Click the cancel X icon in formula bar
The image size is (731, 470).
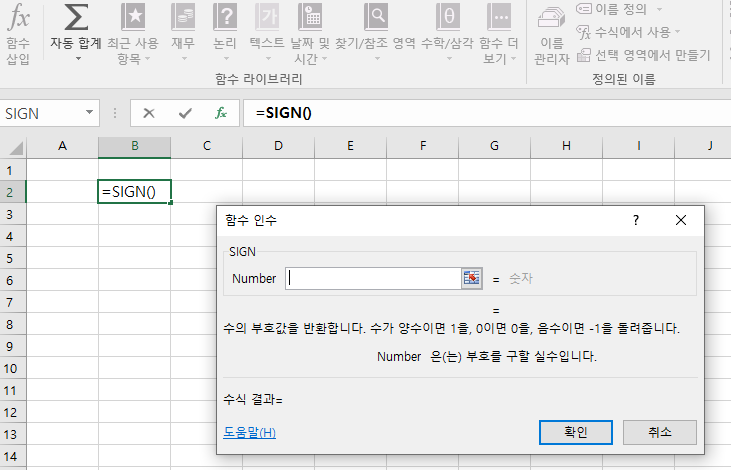[x=149, y=113]
